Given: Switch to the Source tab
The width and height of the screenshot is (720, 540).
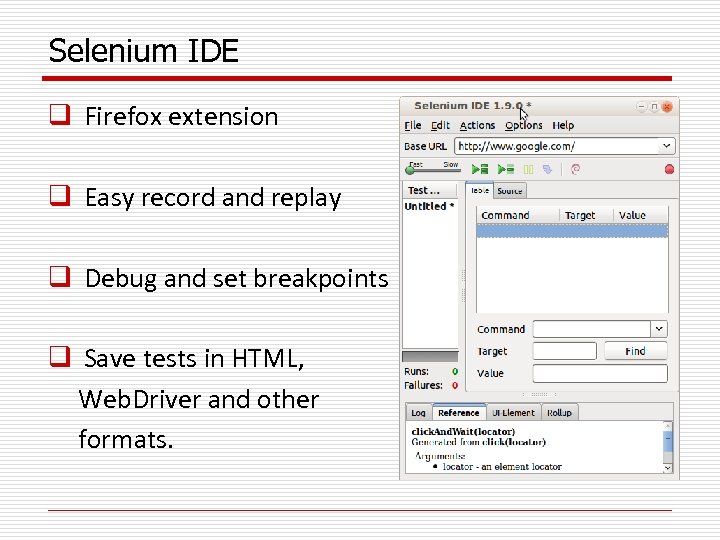Looking at the screenshot, I should [510, 191].
